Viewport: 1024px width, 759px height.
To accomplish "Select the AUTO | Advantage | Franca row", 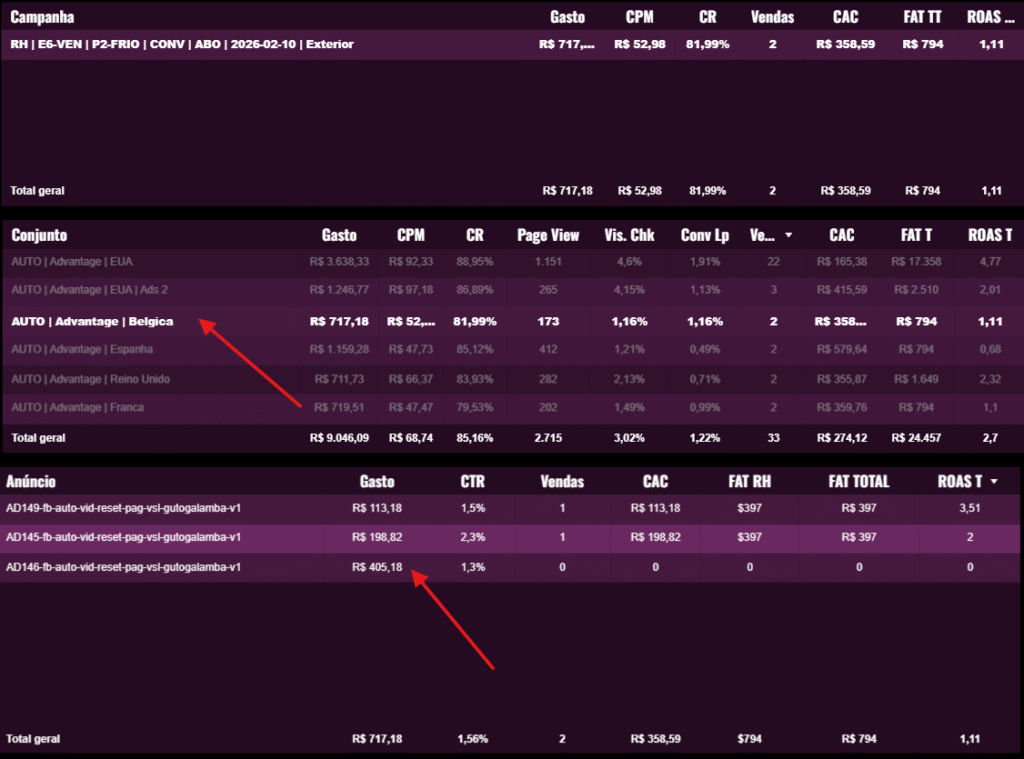I will (x=77, y=408).
